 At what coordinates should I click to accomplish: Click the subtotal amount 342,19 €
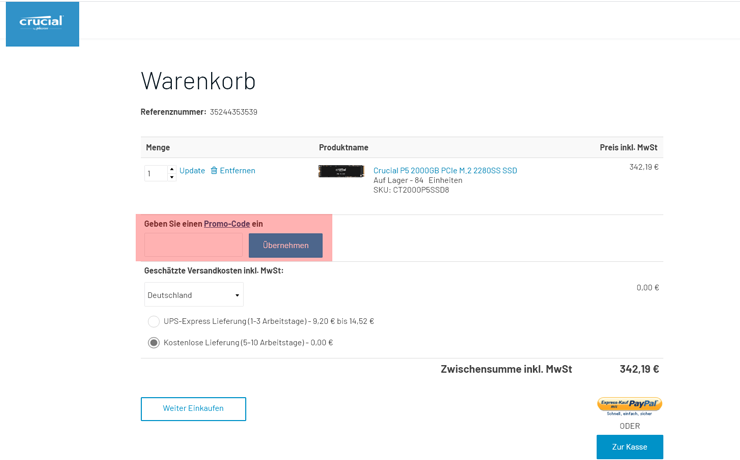click(639, 369)
